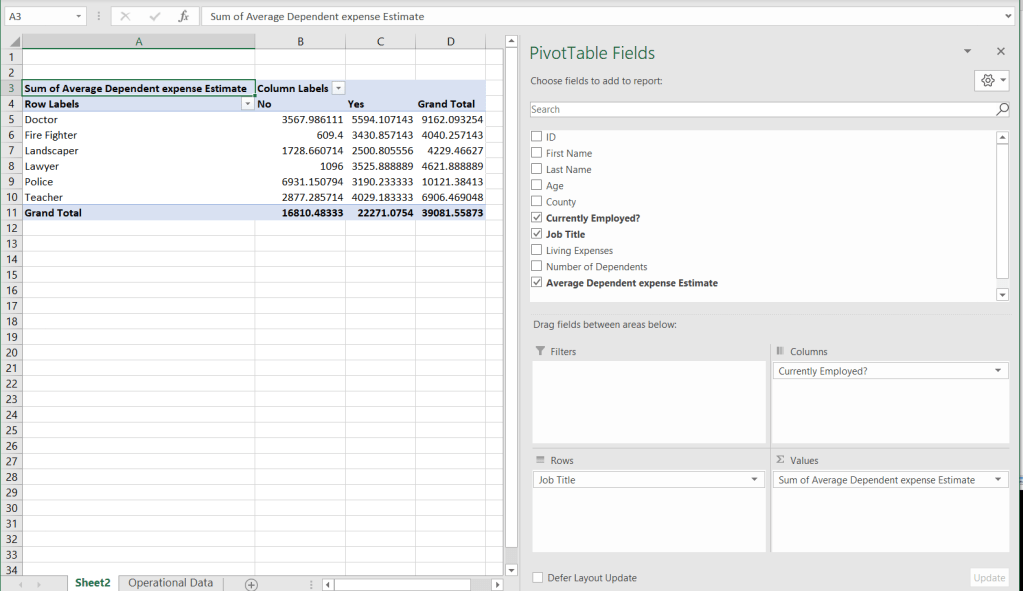The height and width of the screenshot is (591, 1023).
Task: Click the Search fields input box
Action: [x=760, y=110]
